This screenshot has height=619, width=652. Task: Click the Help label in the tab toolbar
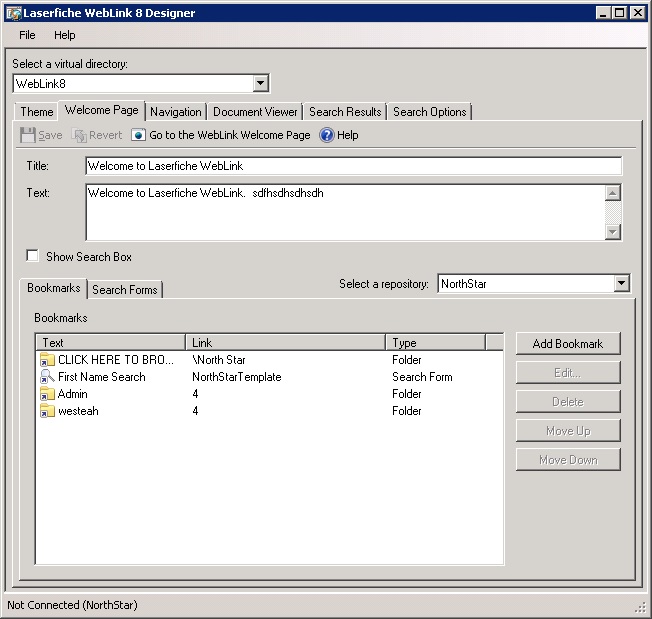pyautogui.click(x=348, y=135)
